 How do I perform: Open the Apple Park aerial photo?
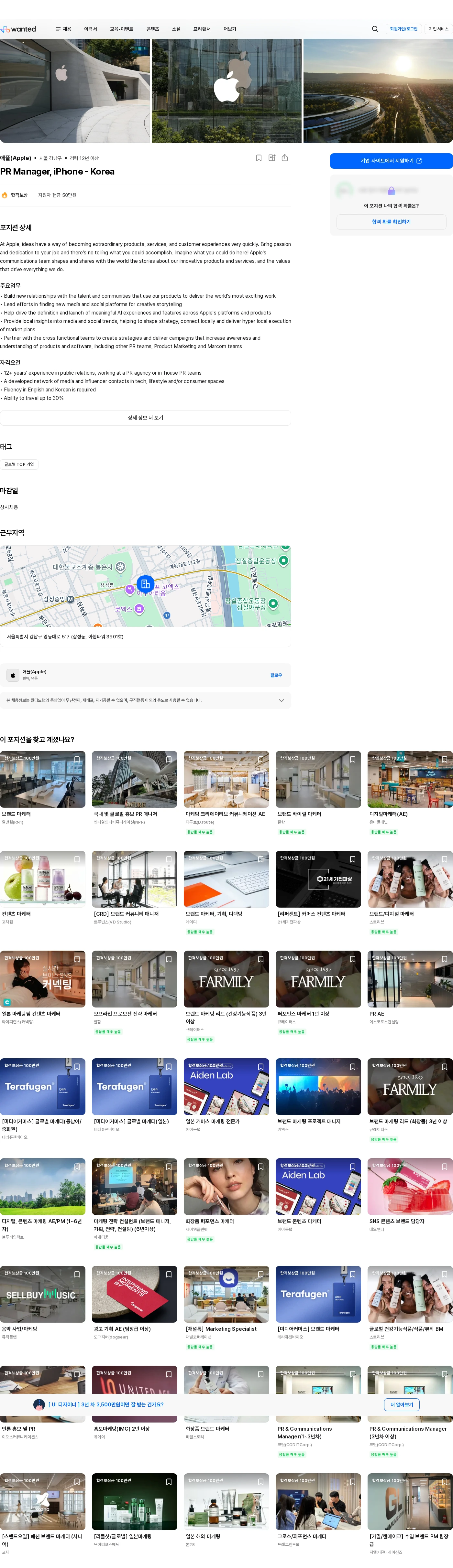point(378,91)
